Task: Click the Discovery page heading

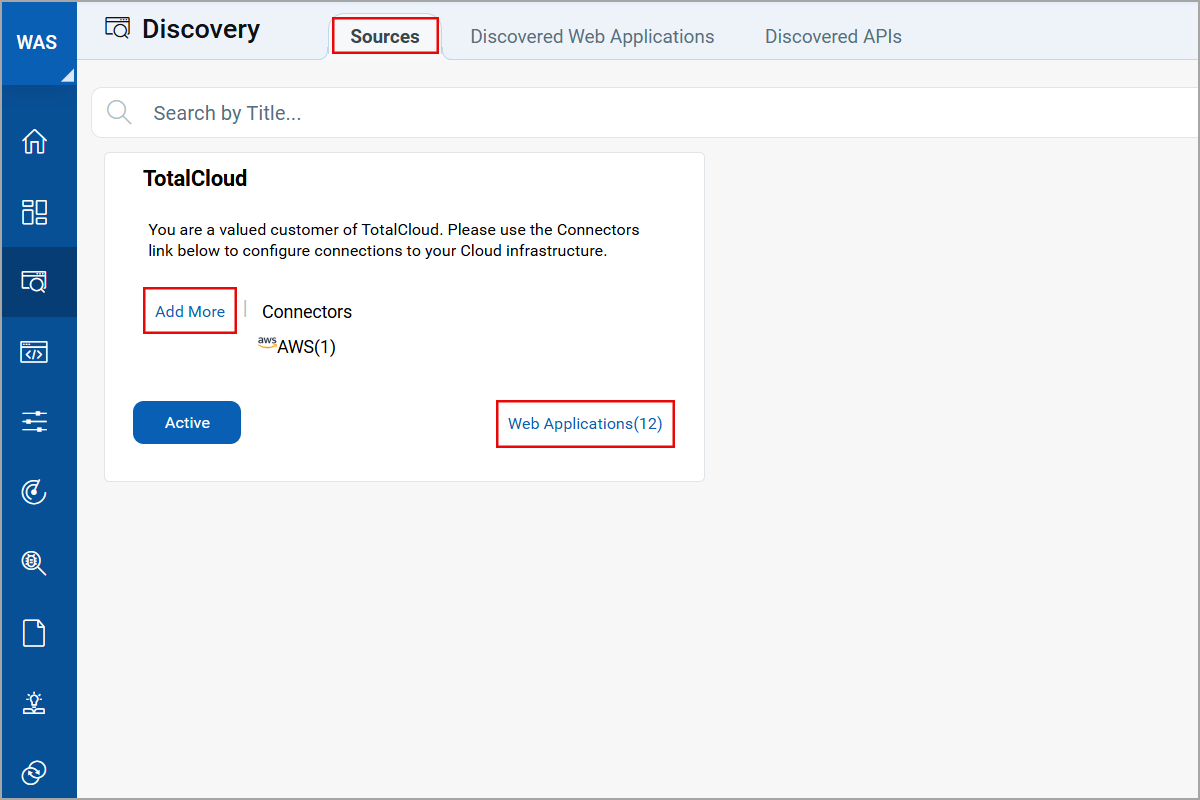Action: point(201,29)
